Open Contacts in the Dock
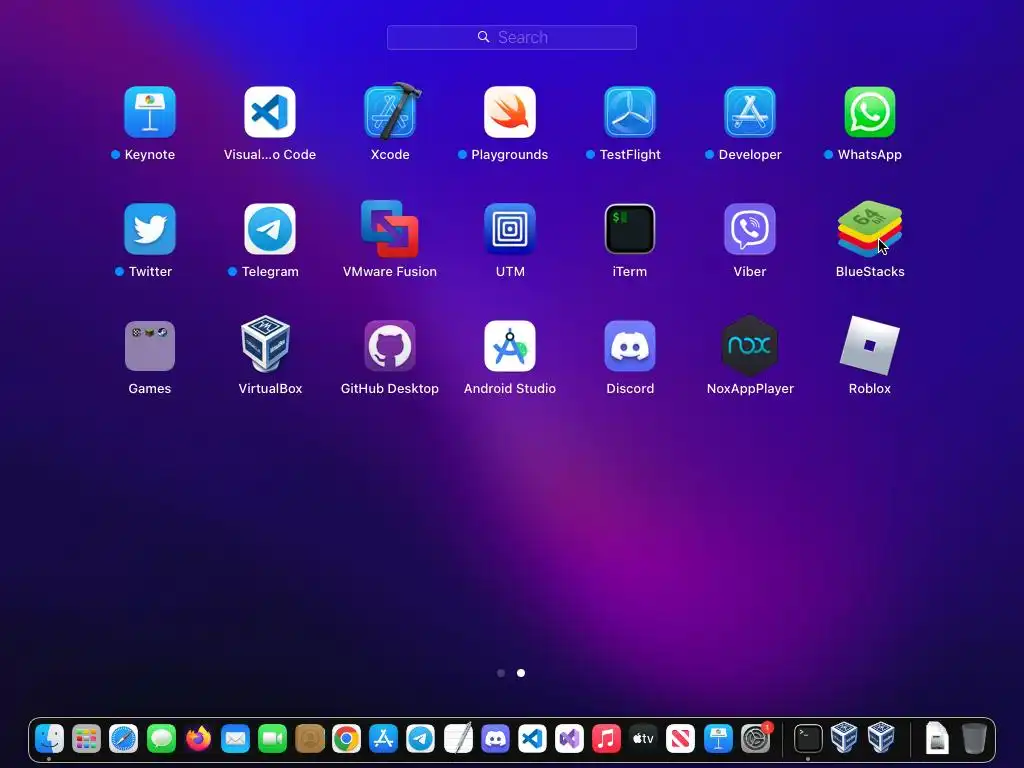The height and width of the screenshot is (768, 1024). tap(310, 739)
